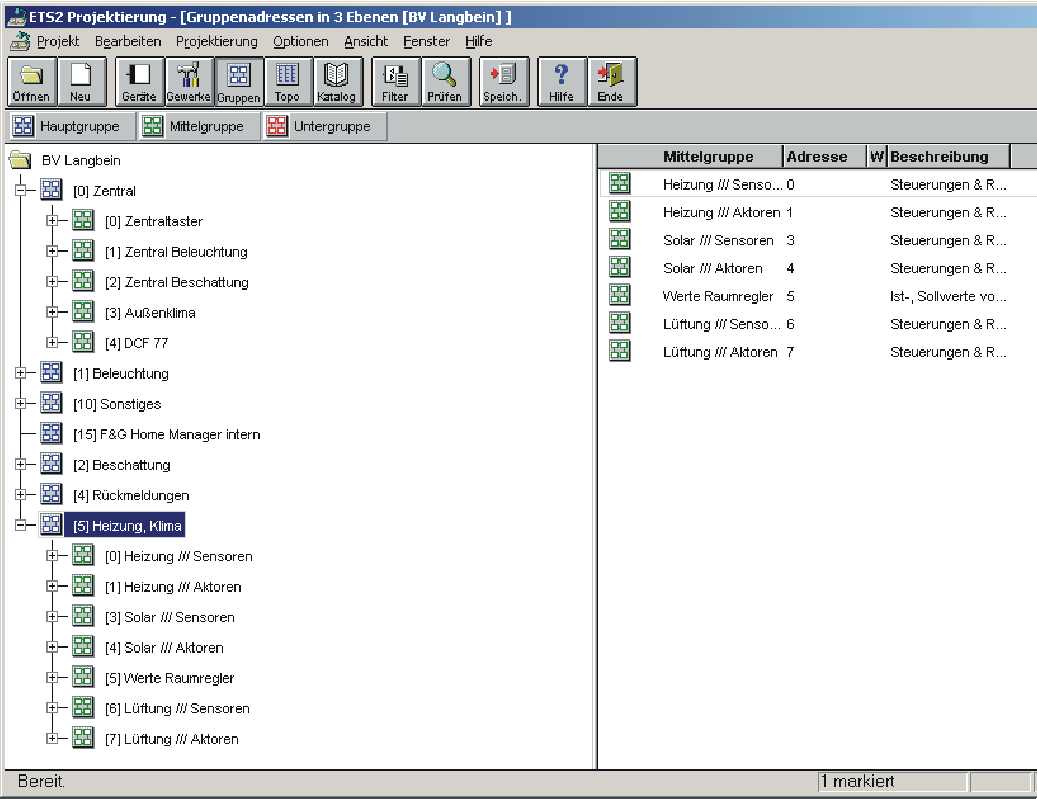Collapse the [5] Heizung, Klima node
Viewport: 1037px width, 799px height.
coord(20,526)
